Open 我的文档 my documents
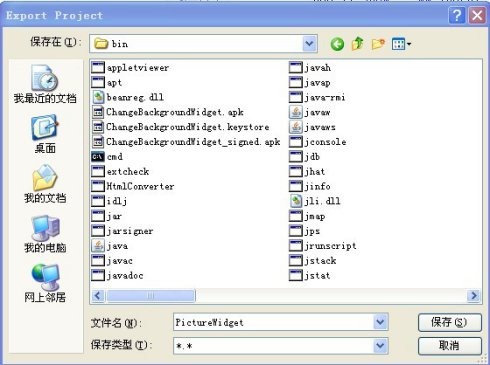The height and width of the screenshot is (365, 490). click(45, 184)
